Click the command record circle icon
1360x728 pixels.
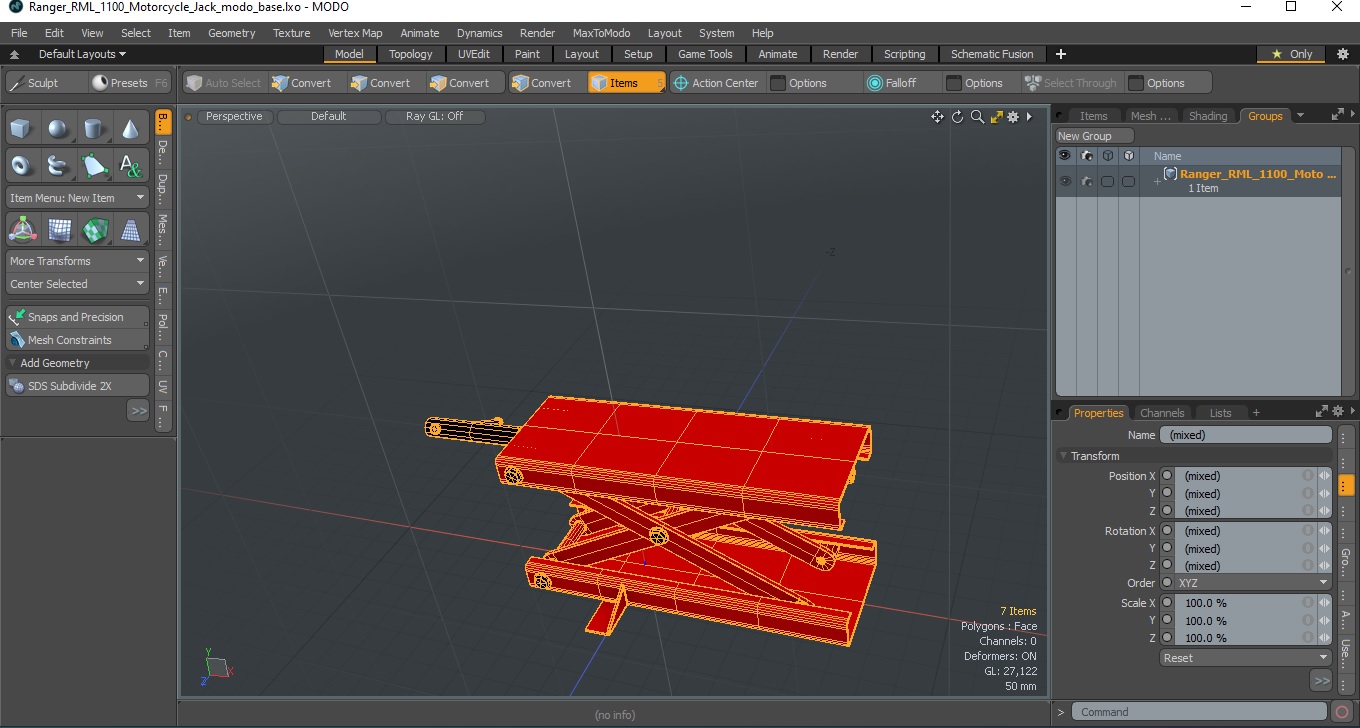1343,712
